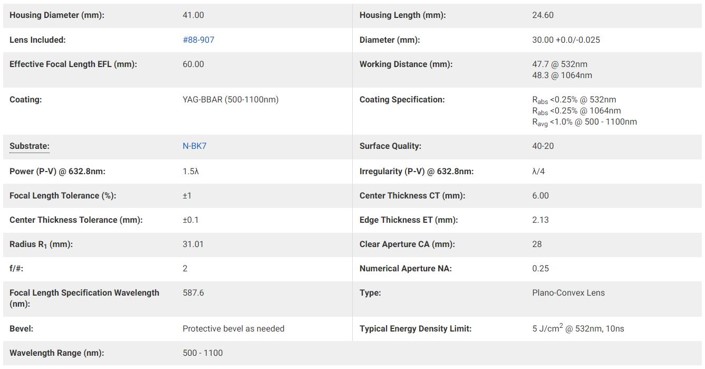Click the Housing Diameter (mm) label
Viewport: 705px width, 369px height.
click(57, 15)
